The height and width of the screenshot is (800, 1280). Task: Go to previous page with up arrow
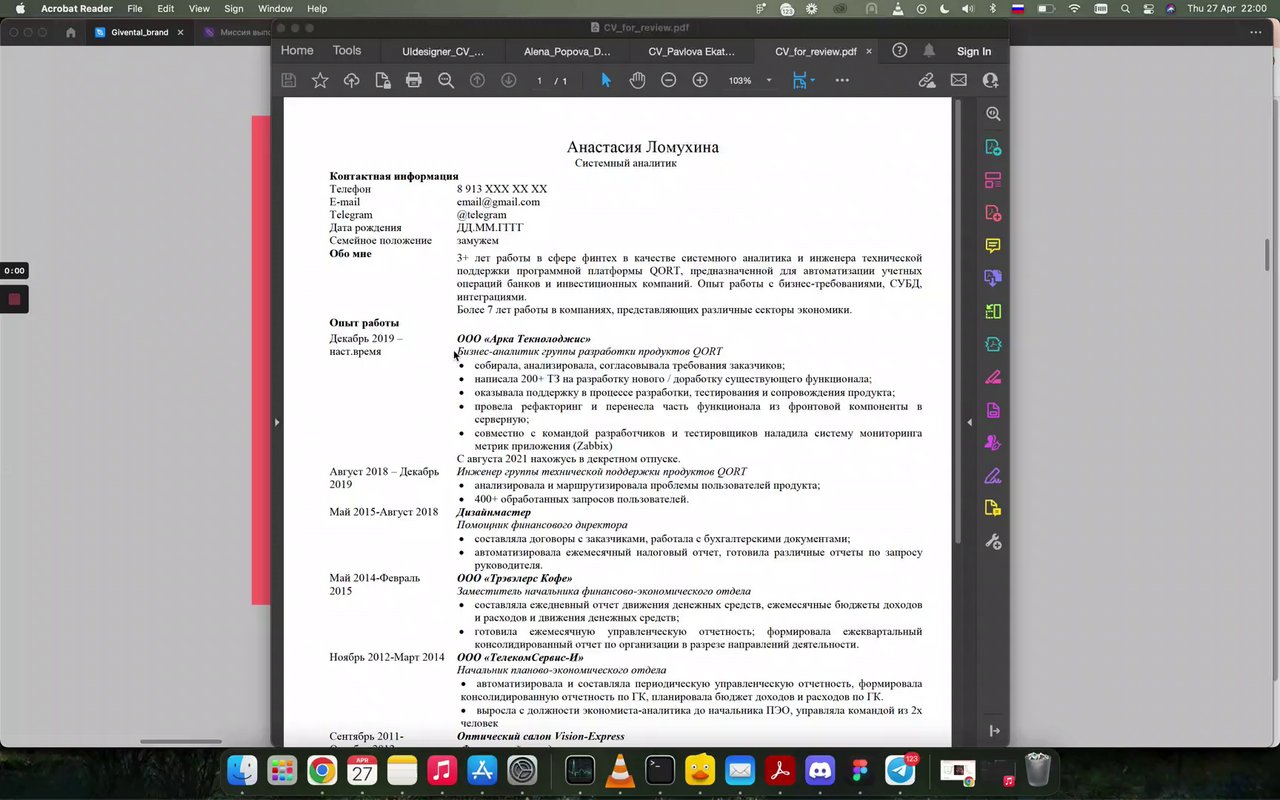(x=477, y=80)
